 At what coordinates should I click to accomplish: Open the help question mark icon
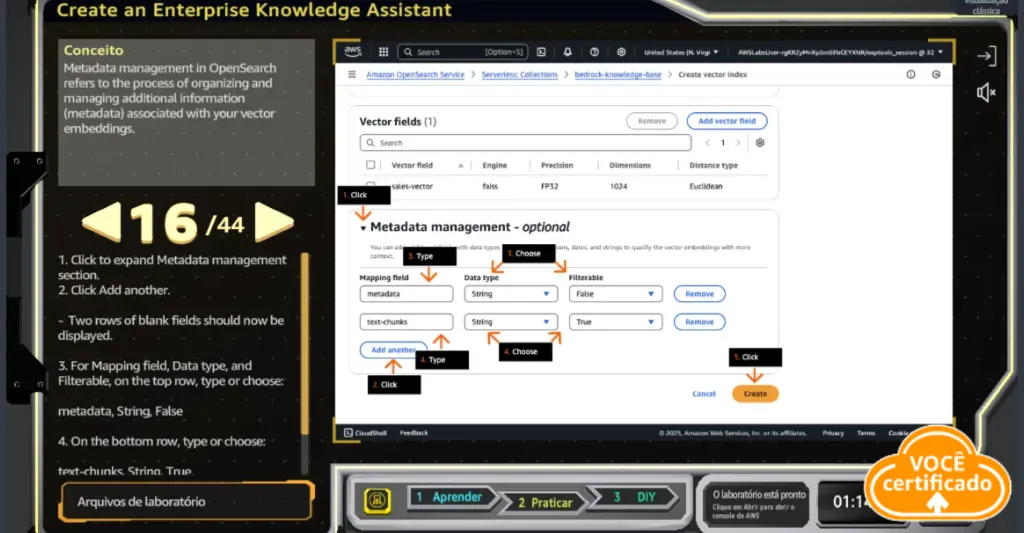(x=594, y=52)
